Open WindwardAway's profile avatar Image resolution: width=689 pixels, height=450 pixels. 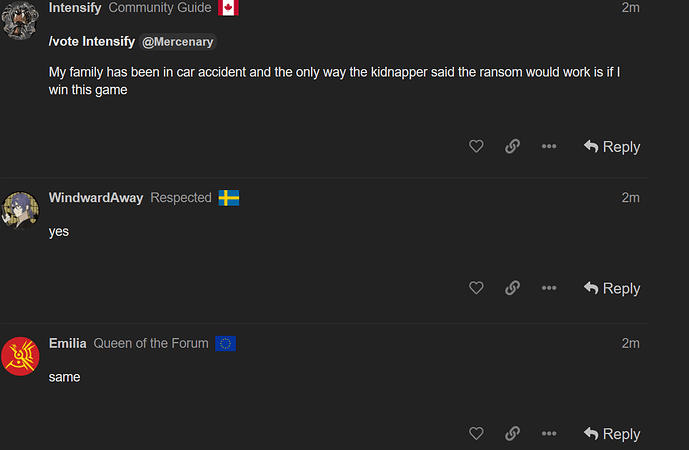(21, 209)
